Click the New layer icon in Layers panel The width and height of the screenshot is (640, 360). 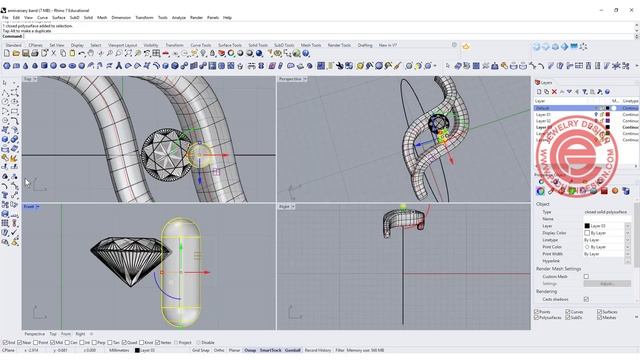(x=539, y=92)
